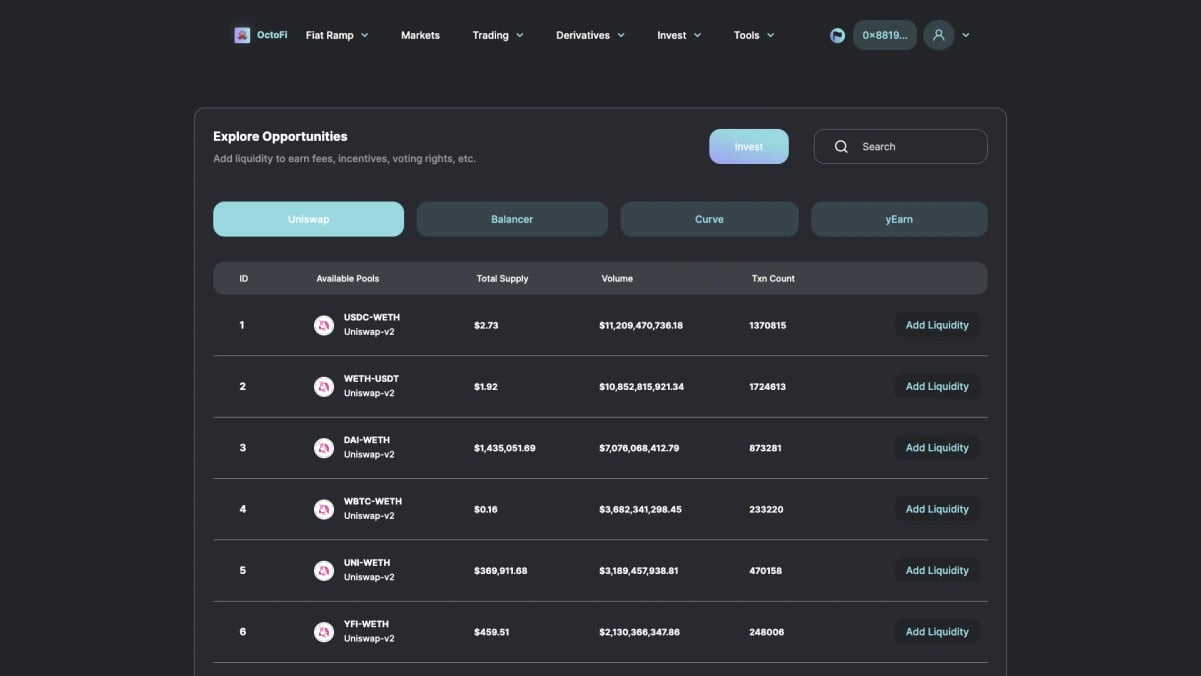Viewport: 1201px width, 676px height.
Task: Expand the Invest nav dropdown menu
Action: pyautogui.click(x=679, y=35)
